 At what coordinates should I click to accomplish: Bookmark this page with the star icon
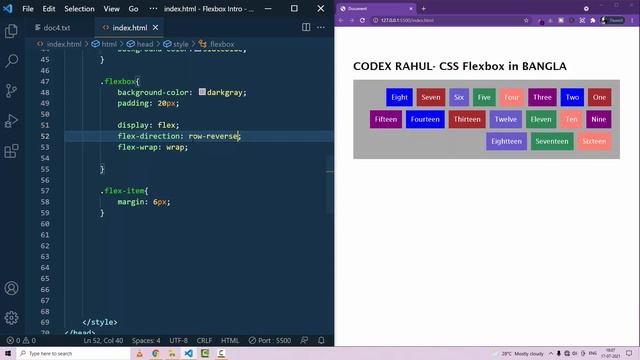pos(526,20)
